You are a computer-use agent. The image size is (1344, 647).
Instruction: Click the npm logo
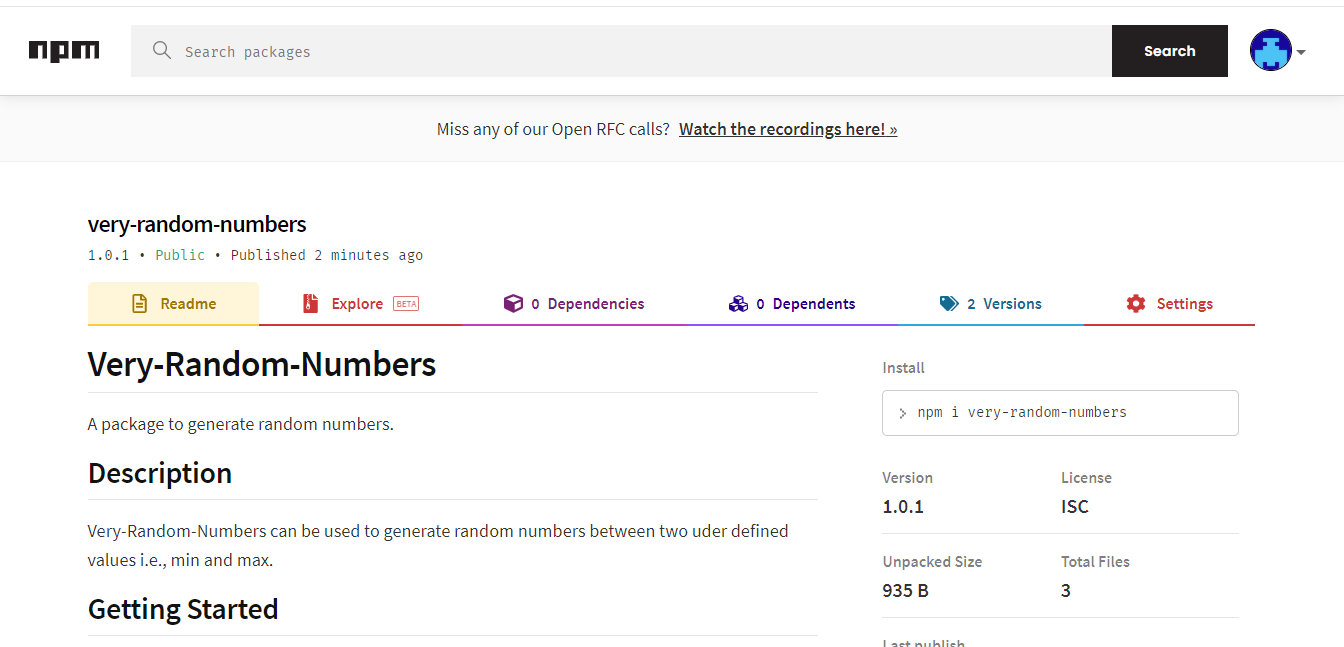(x=64, y=51)
